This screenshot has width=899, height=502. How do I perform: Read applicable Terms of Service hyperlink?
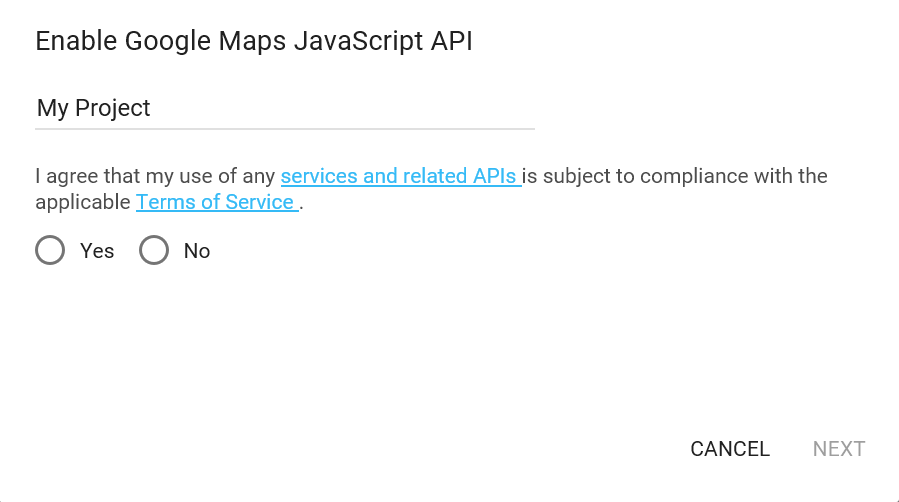(217, 202)
